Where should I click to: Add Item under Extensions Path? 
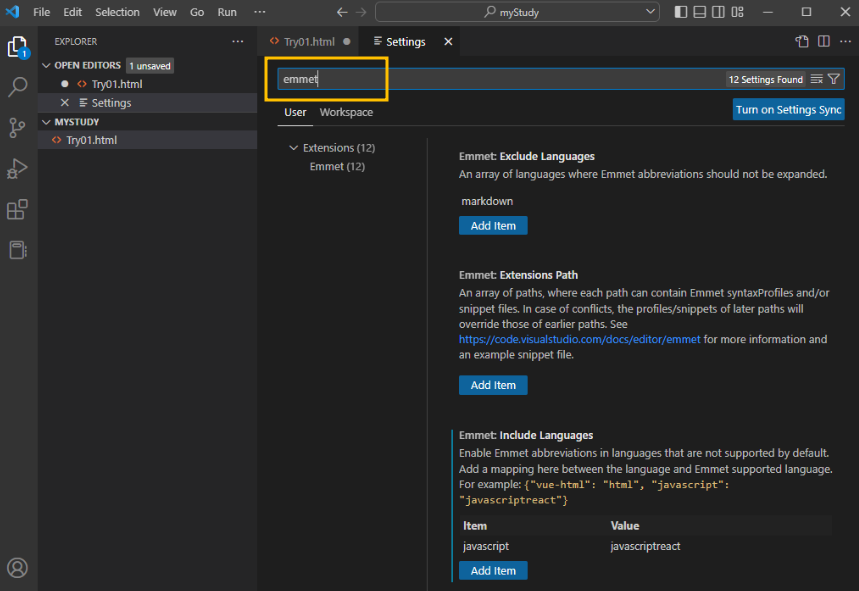493,385
